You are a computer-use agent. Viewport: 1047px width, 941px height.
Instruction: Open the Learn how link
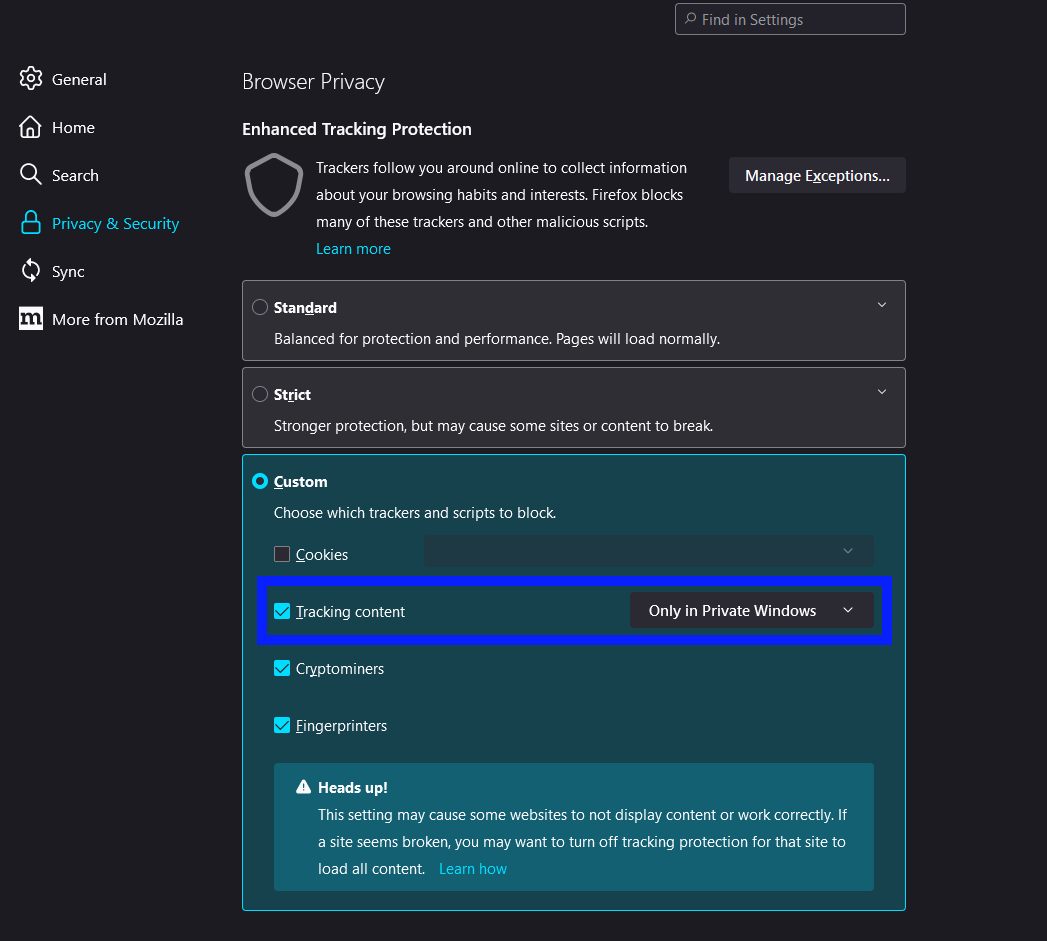pos(473,869)
